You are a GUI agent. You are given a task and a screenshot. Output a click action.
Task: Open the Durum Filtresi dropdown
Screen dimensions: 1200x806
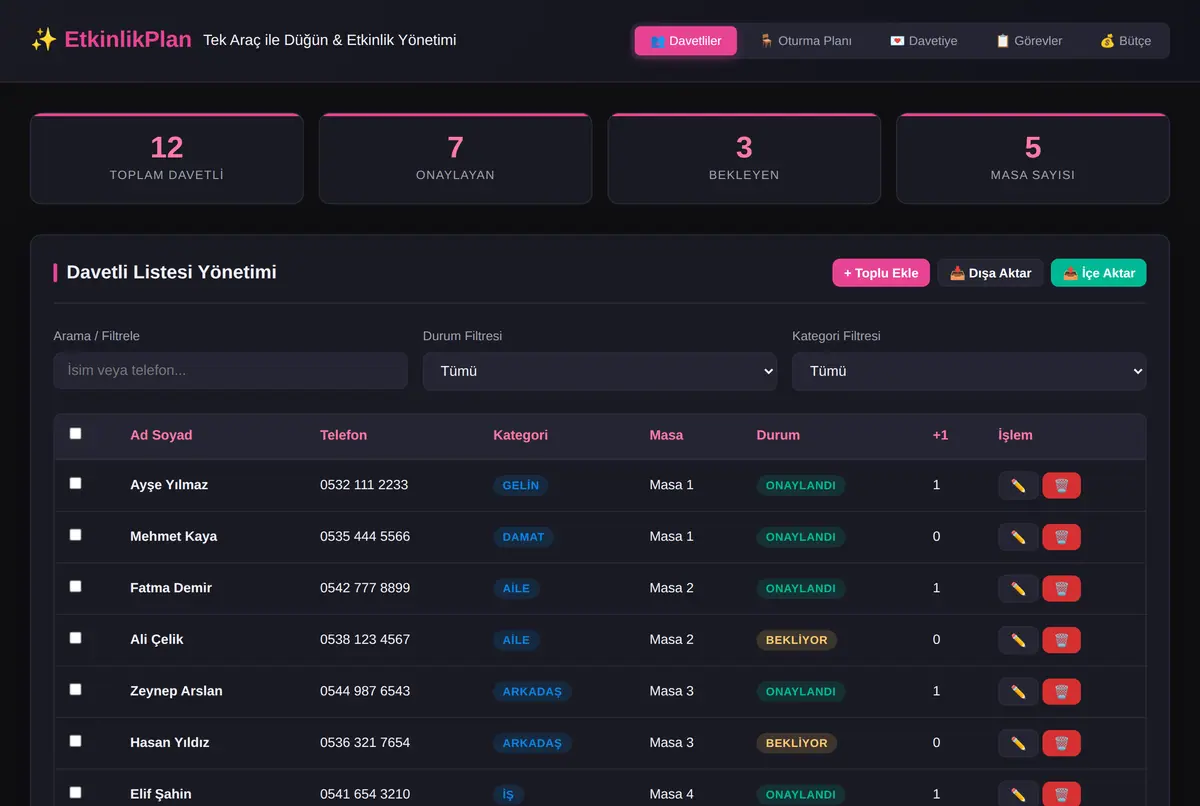click(600, 371)
